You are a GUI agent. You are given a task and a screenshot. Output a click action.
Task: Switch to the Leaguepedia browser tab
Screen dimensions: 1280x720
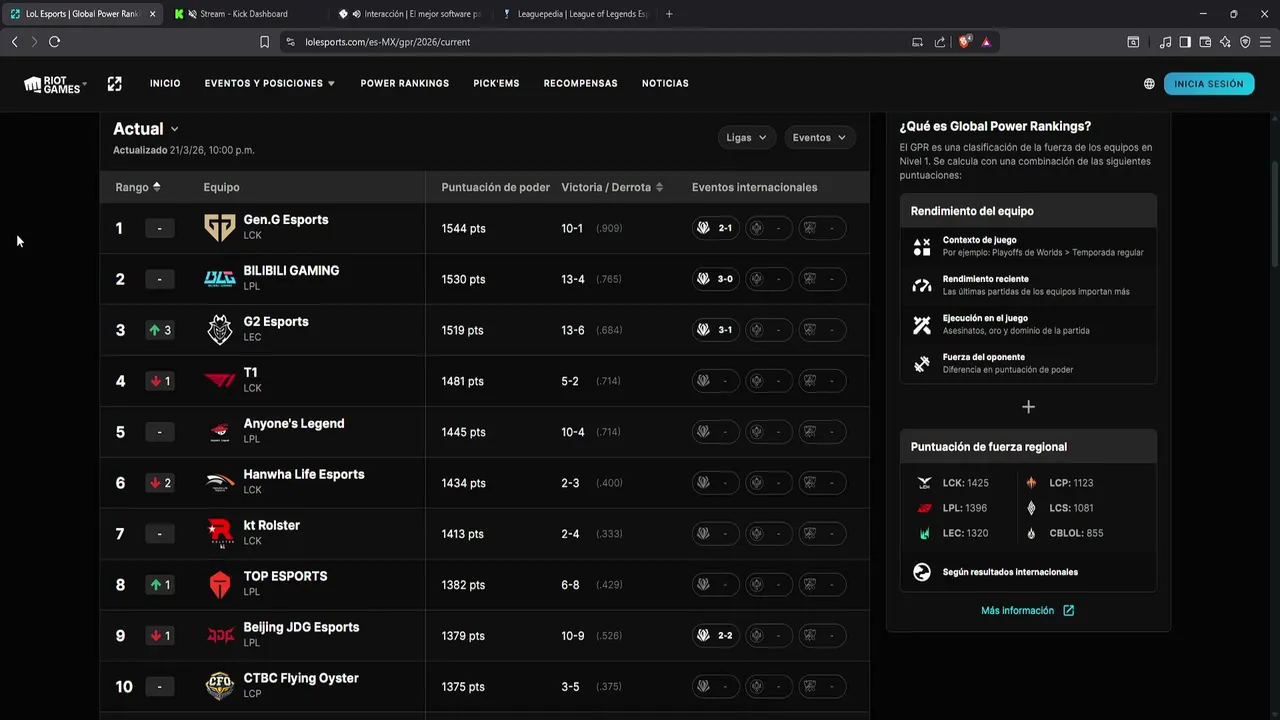pyautogui.click(x=575, y=14)
